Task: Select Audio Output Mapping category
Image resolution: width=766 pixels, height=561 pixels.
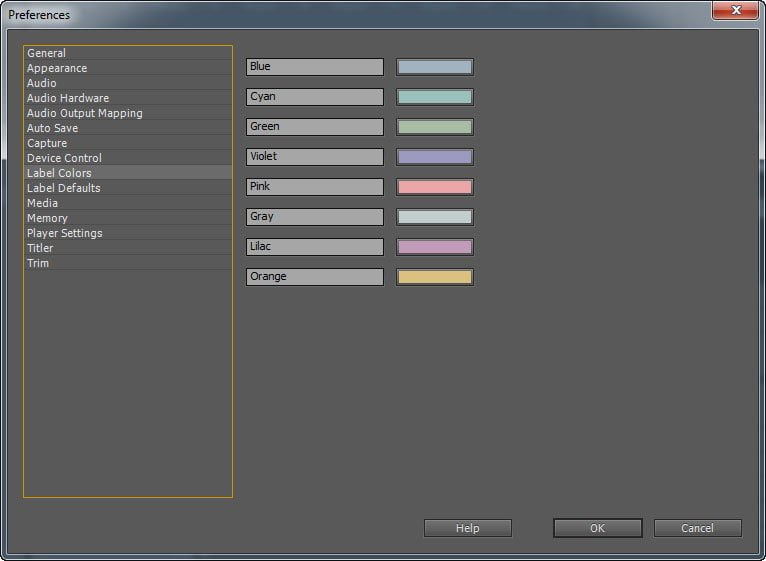Action: (x=128, y=113)
